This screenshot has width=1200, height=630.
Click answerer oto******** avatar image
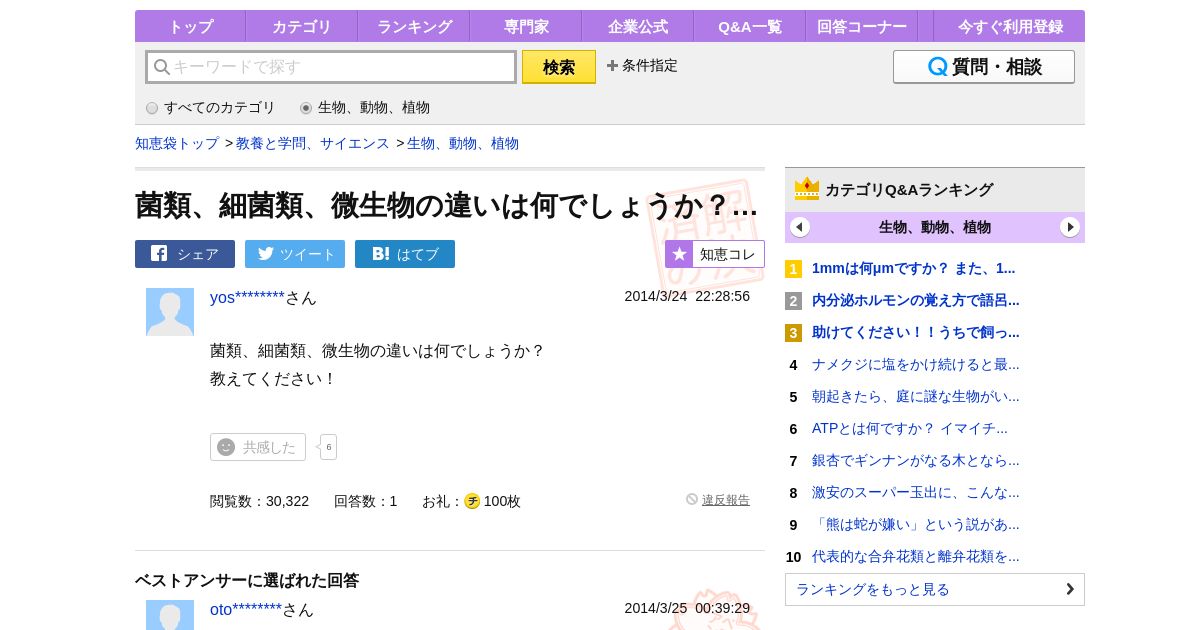170,615
